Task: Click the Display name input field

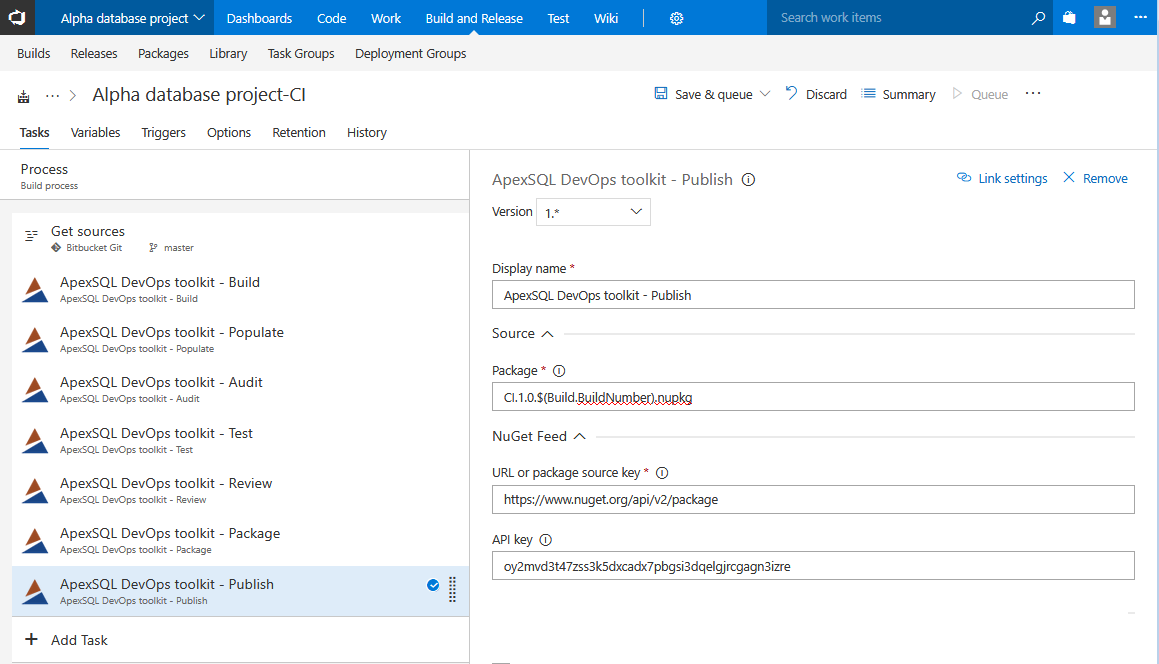Action: click(x=813, y=295)
